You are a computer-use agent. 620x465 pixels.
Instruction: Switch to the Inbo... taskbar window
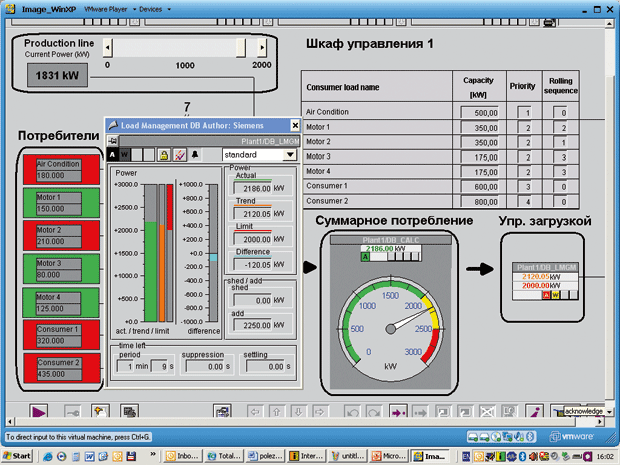click(x=182, y=456)
